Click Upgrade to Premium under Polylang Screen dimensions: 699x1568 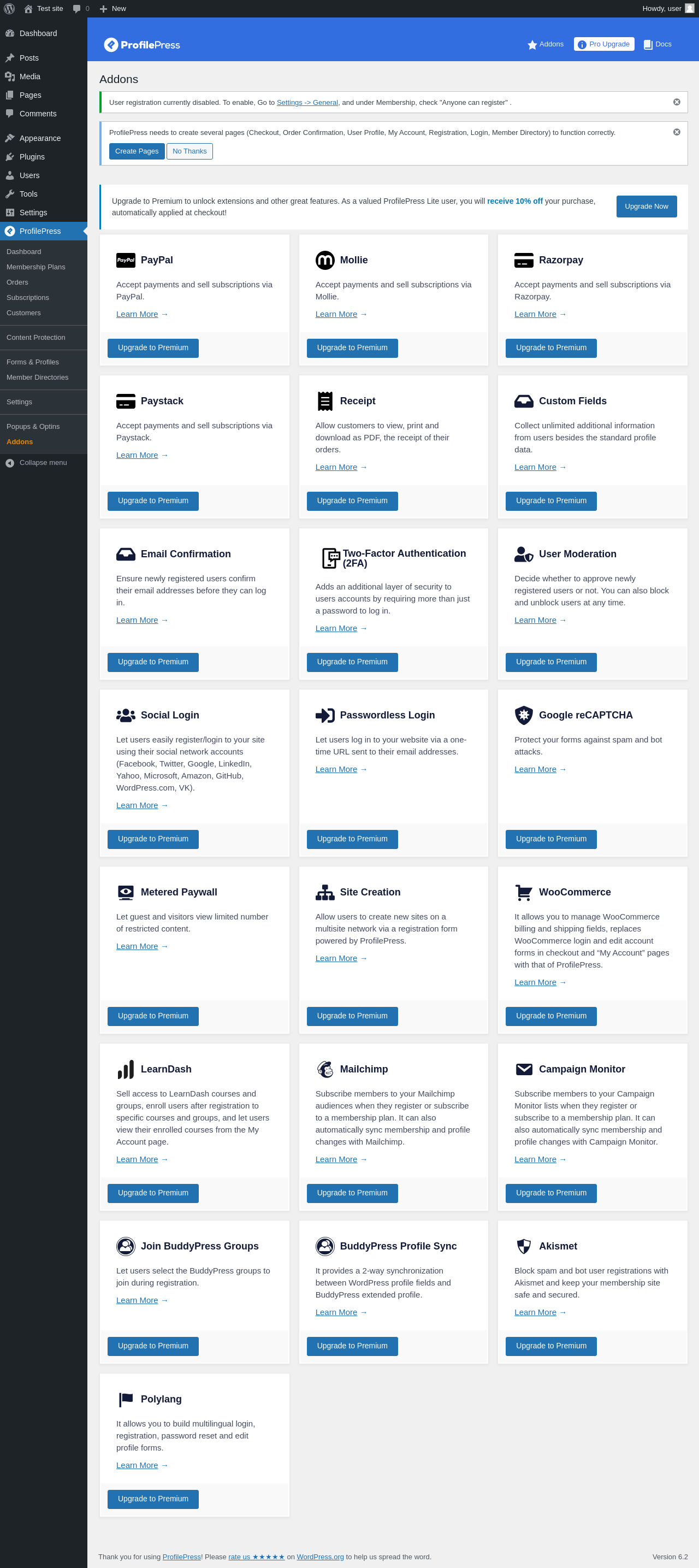click(x=153, y=1499)
